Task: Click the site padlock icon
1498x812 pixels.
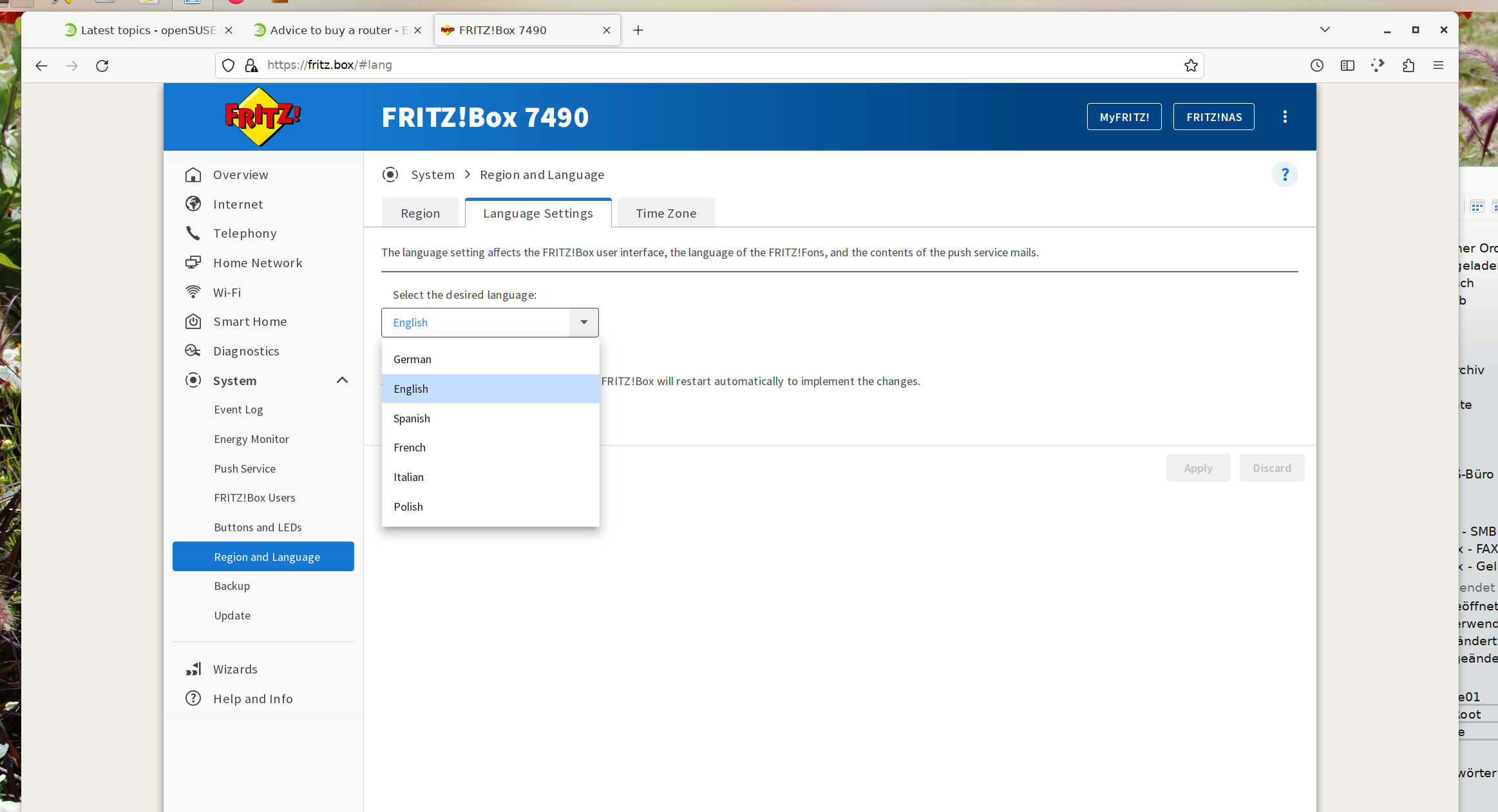Action: point(251,65)
